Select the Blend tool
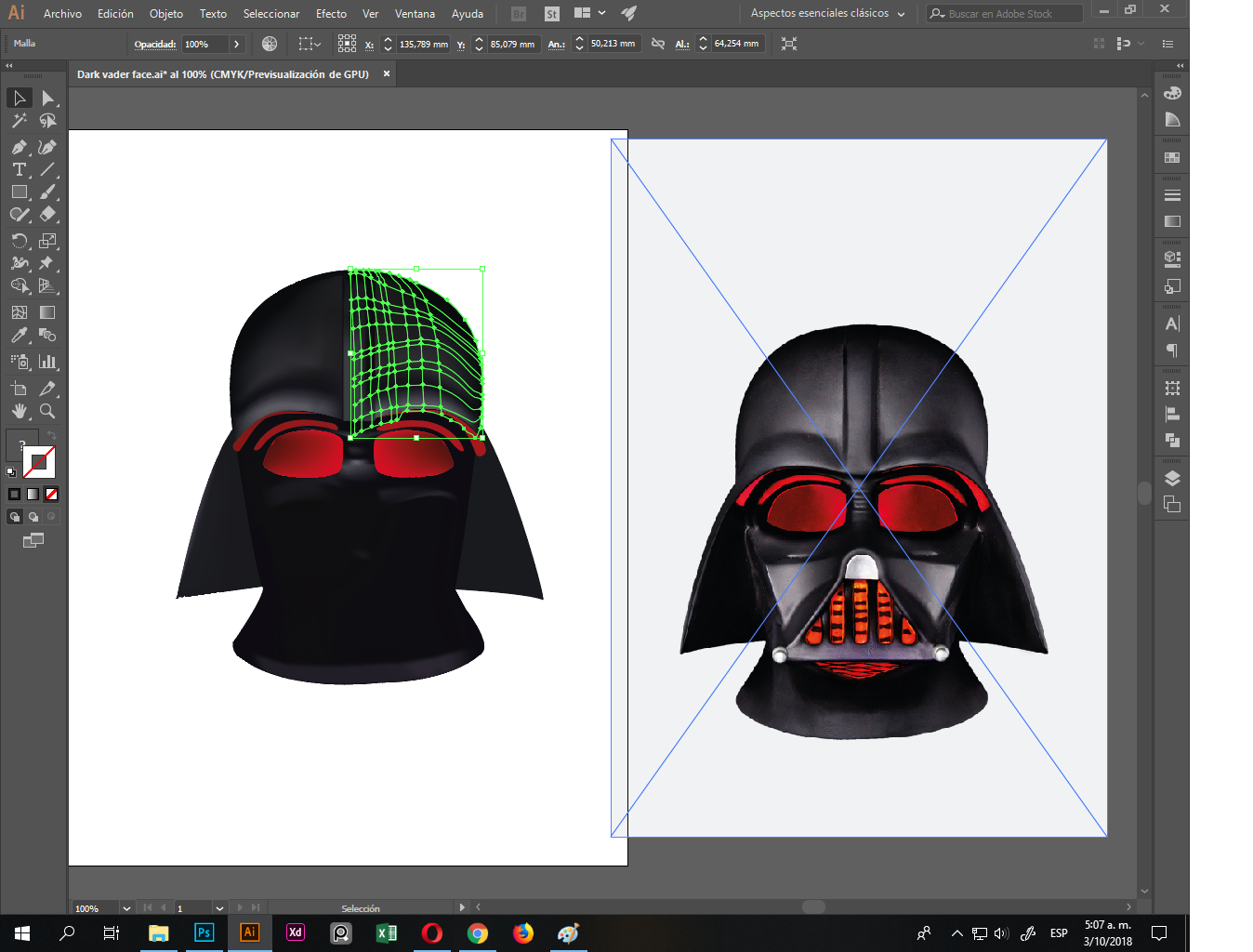This screenshot has width=1253, height=952. [47, 335]
